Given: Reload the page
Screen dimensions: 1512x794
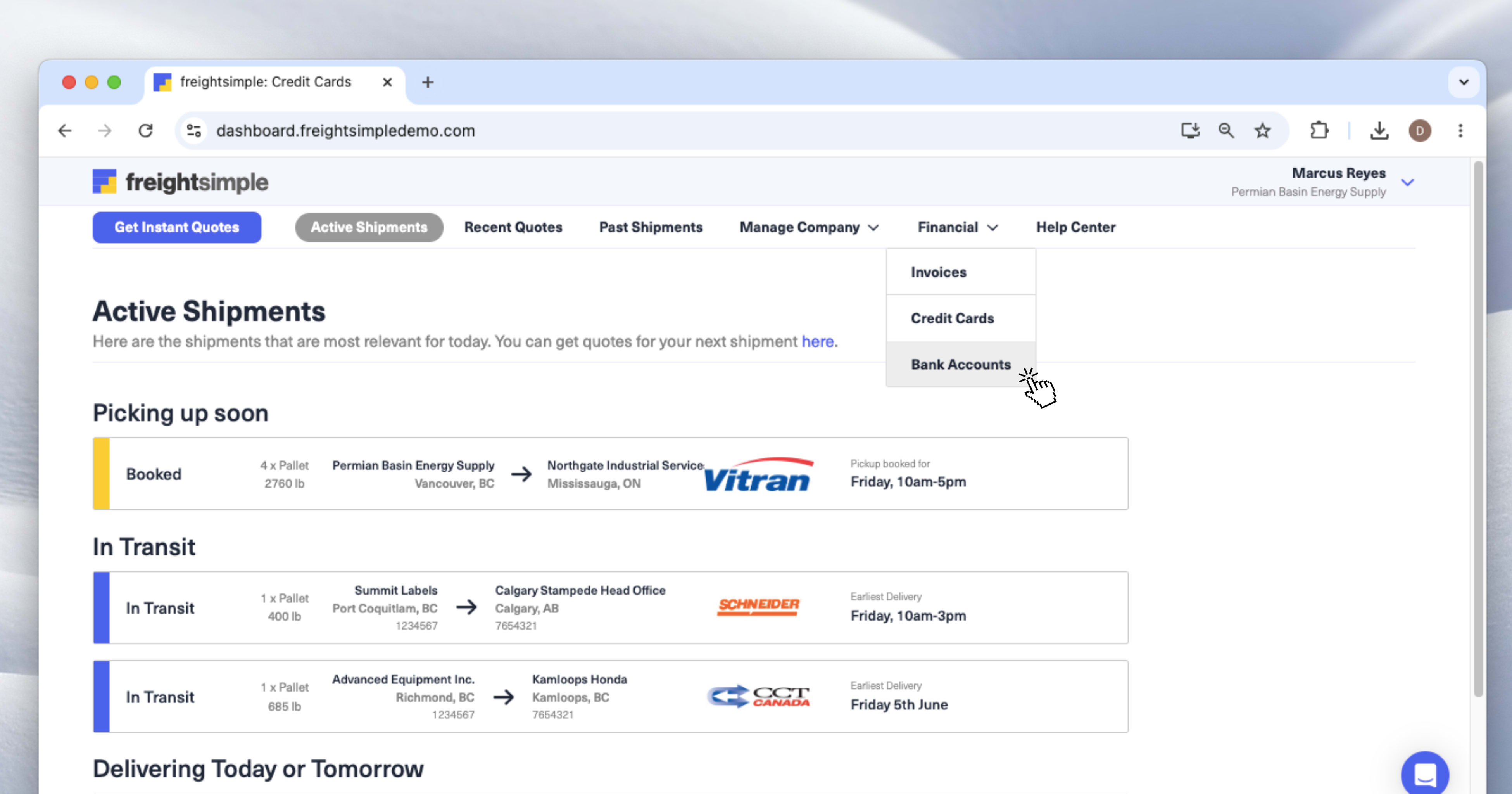Looking at the screenshot, I should (x=145, y=130).
